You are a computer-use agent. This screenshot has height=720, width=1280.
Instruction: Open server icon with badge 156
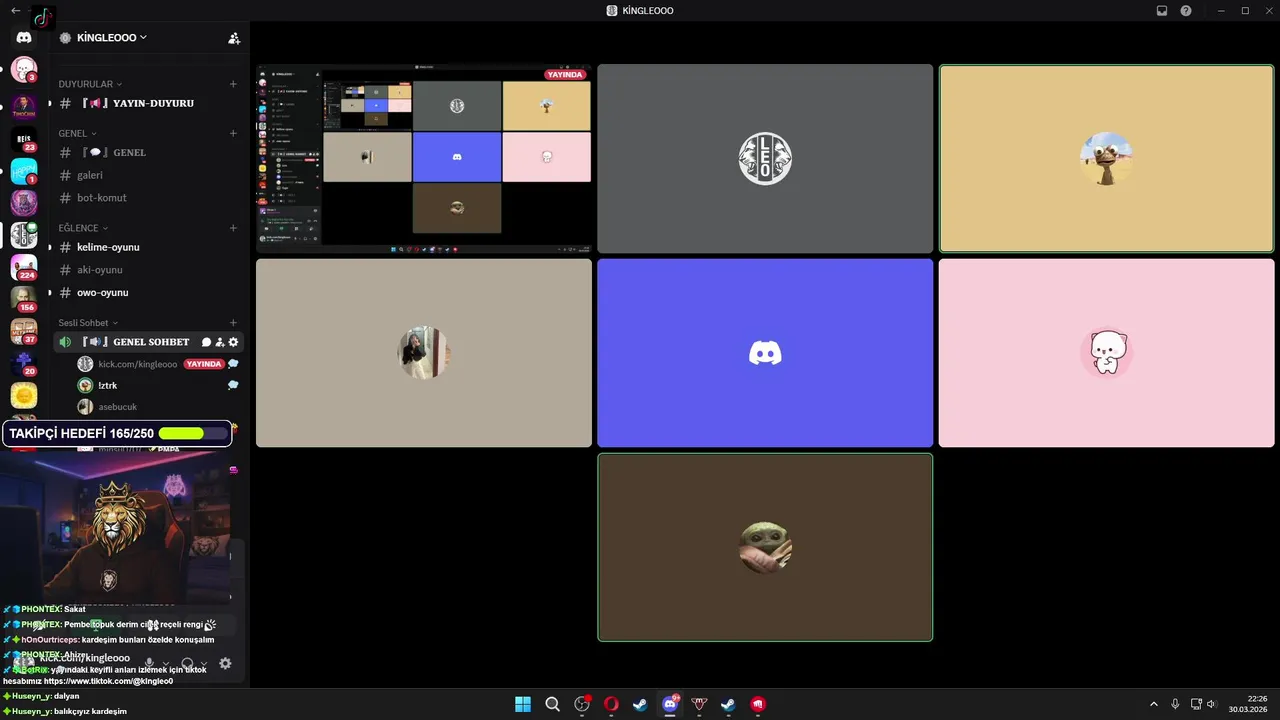24,299
